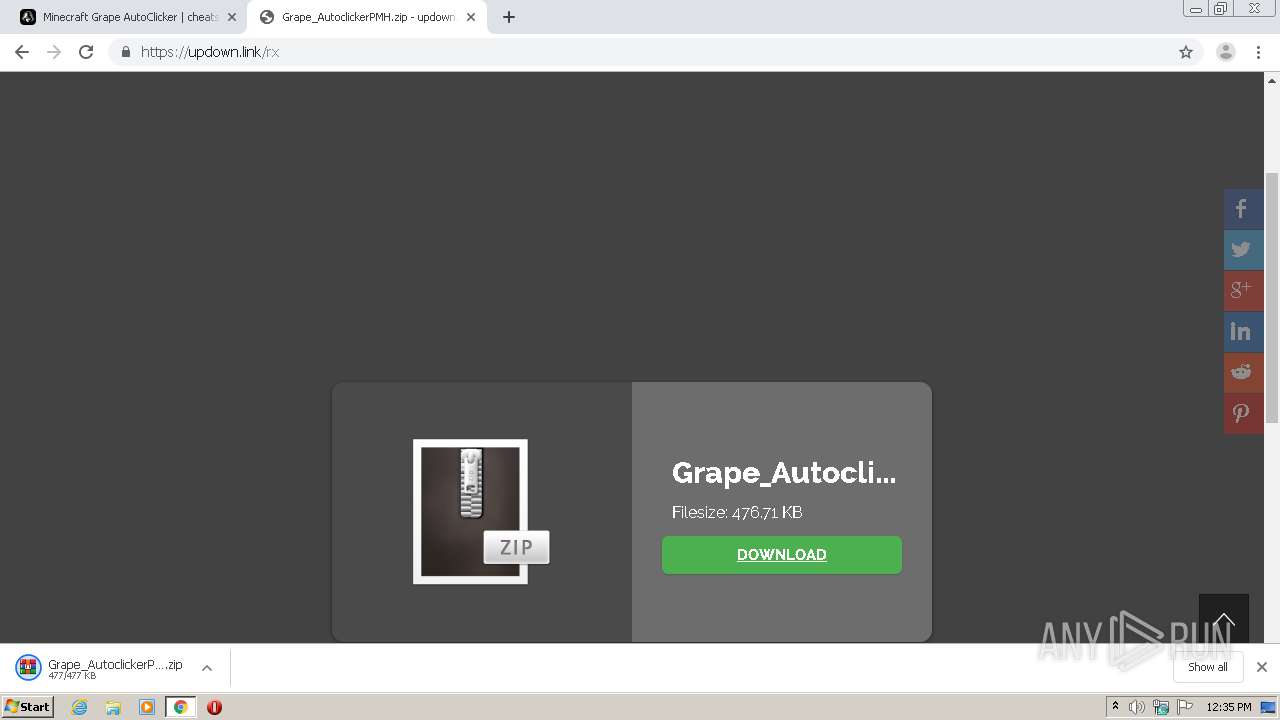
Task: Open Action Center flag icon
Action: pos(1185,707)
